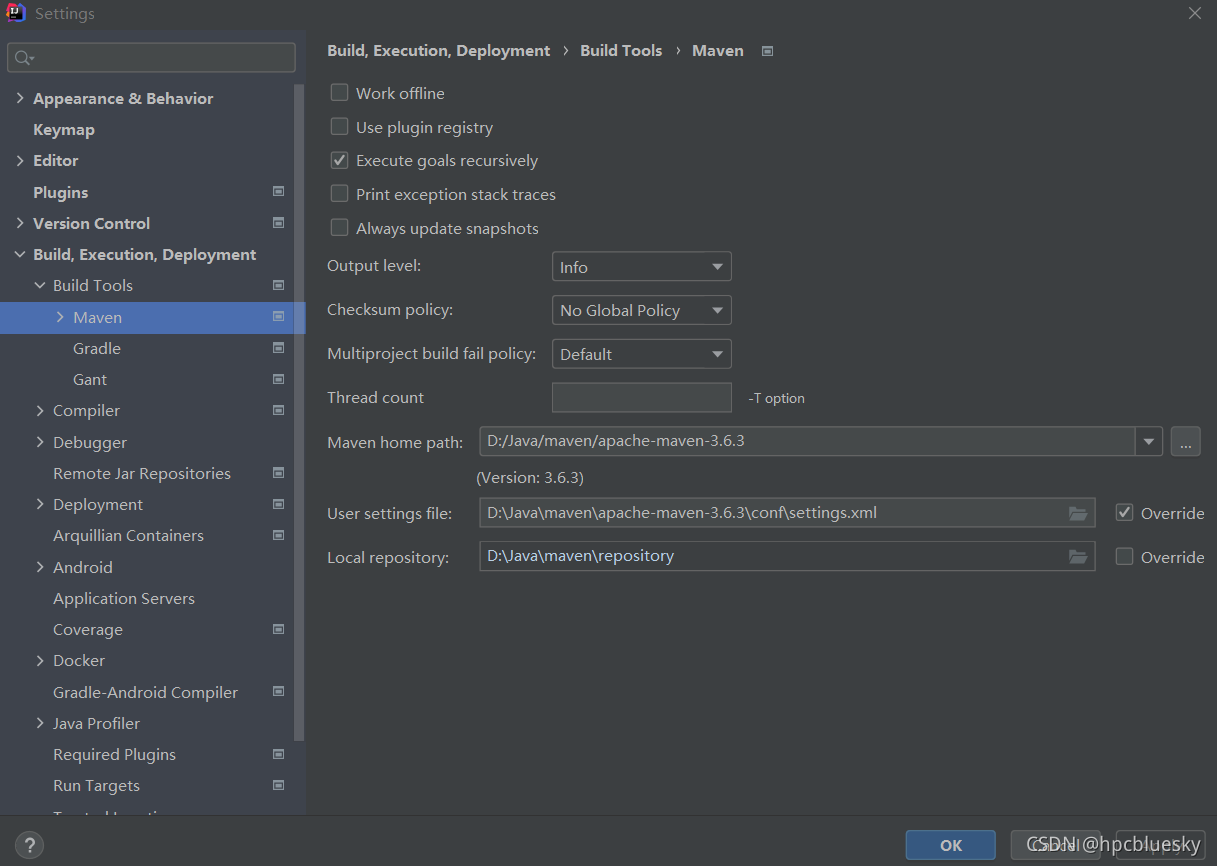Image resolution: width=1217 pixels, height=866 pixels.
Task: Click the project-level icon beside Remote Jar Repositories
Action: click(278, 473)
